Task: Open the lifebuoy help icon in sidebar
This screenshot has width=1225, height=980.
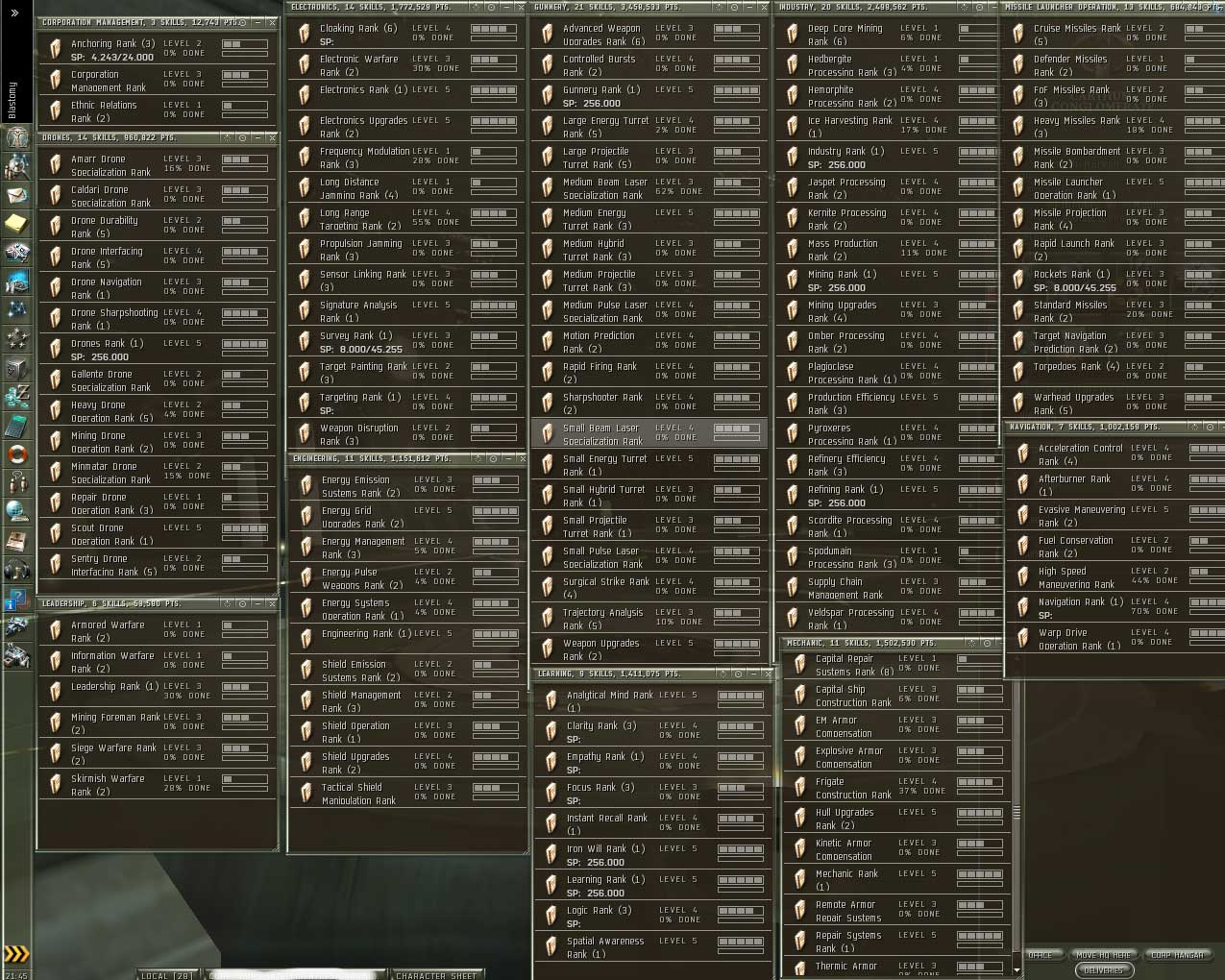Action: [16, 454]
